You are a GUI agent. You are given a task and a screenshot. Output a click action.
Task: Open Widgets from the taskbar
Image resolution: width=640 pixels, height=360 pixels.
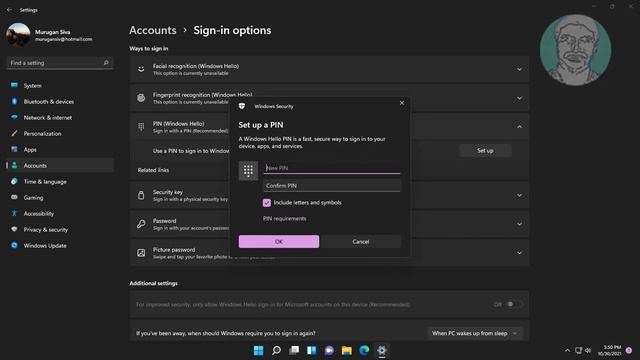tap(311, 350)
